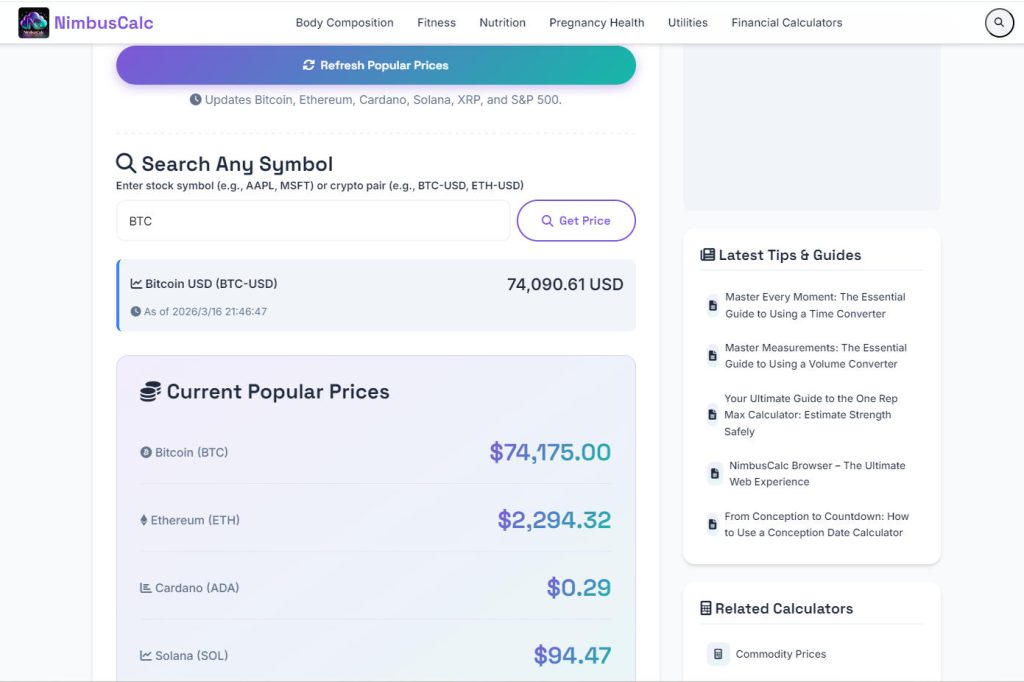Click the coins icon beside Current Popular Prices
This screenshot has height=682, width=1024.
(x=150, y=391)
